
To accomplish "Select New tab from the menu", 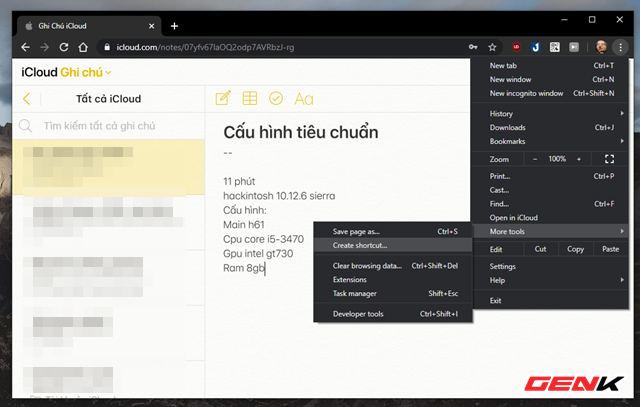I will (549, 65).
